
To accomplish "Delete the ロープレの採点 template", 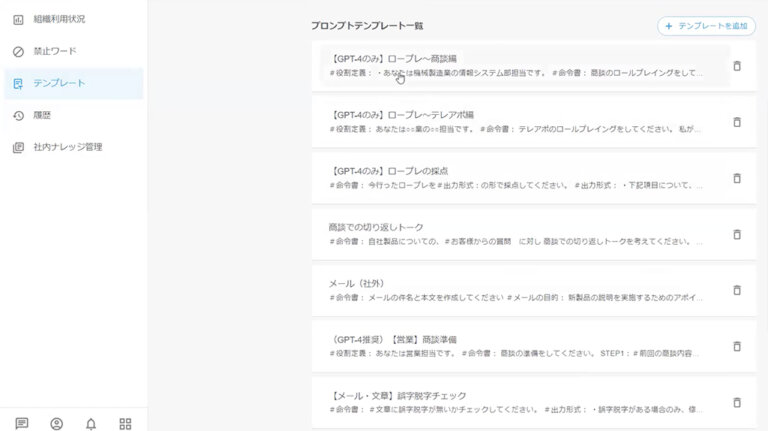I will pos(737,178).
